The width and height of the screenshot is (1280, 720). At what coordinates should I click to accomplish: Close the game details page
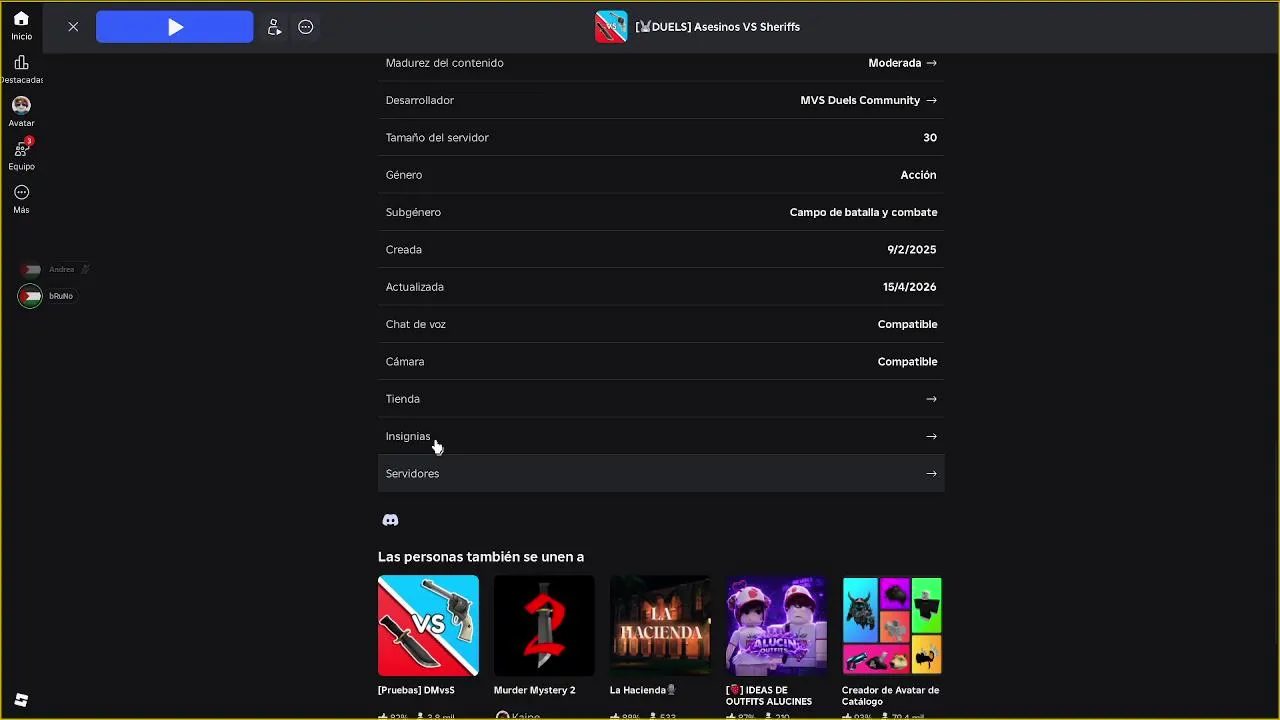click(x=73, y=27)
